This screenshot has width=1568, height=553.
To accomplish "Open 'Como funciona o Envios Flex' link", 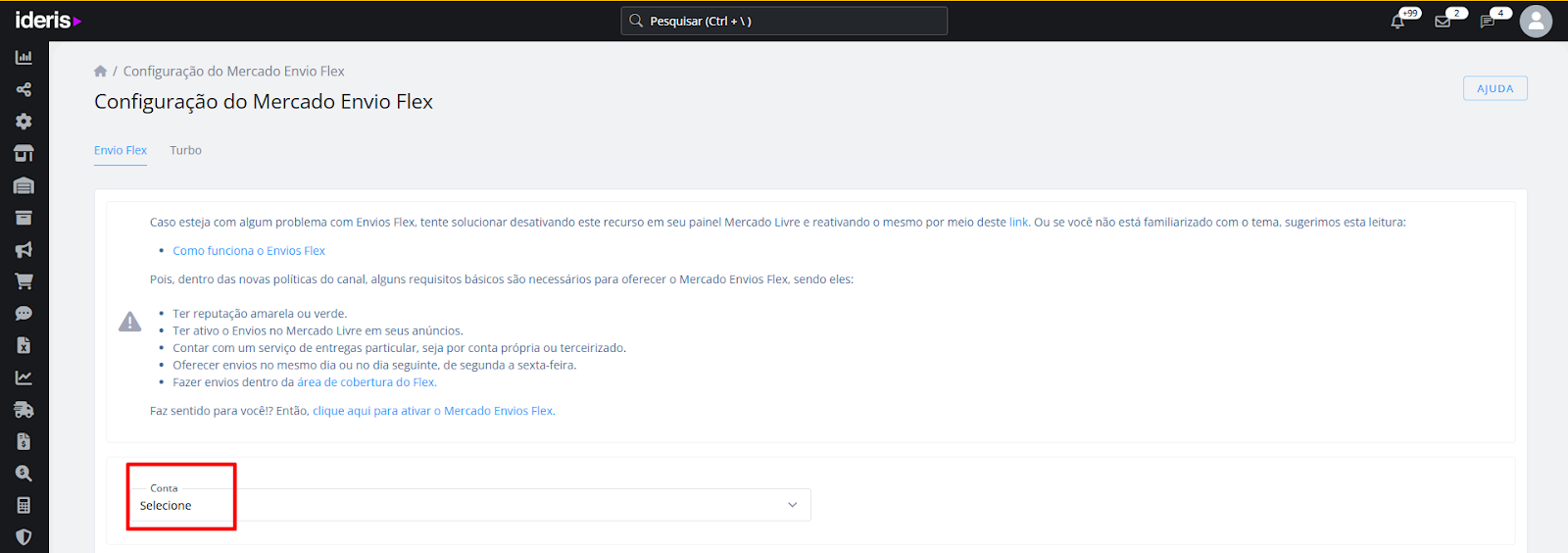I will click(249, 251).
